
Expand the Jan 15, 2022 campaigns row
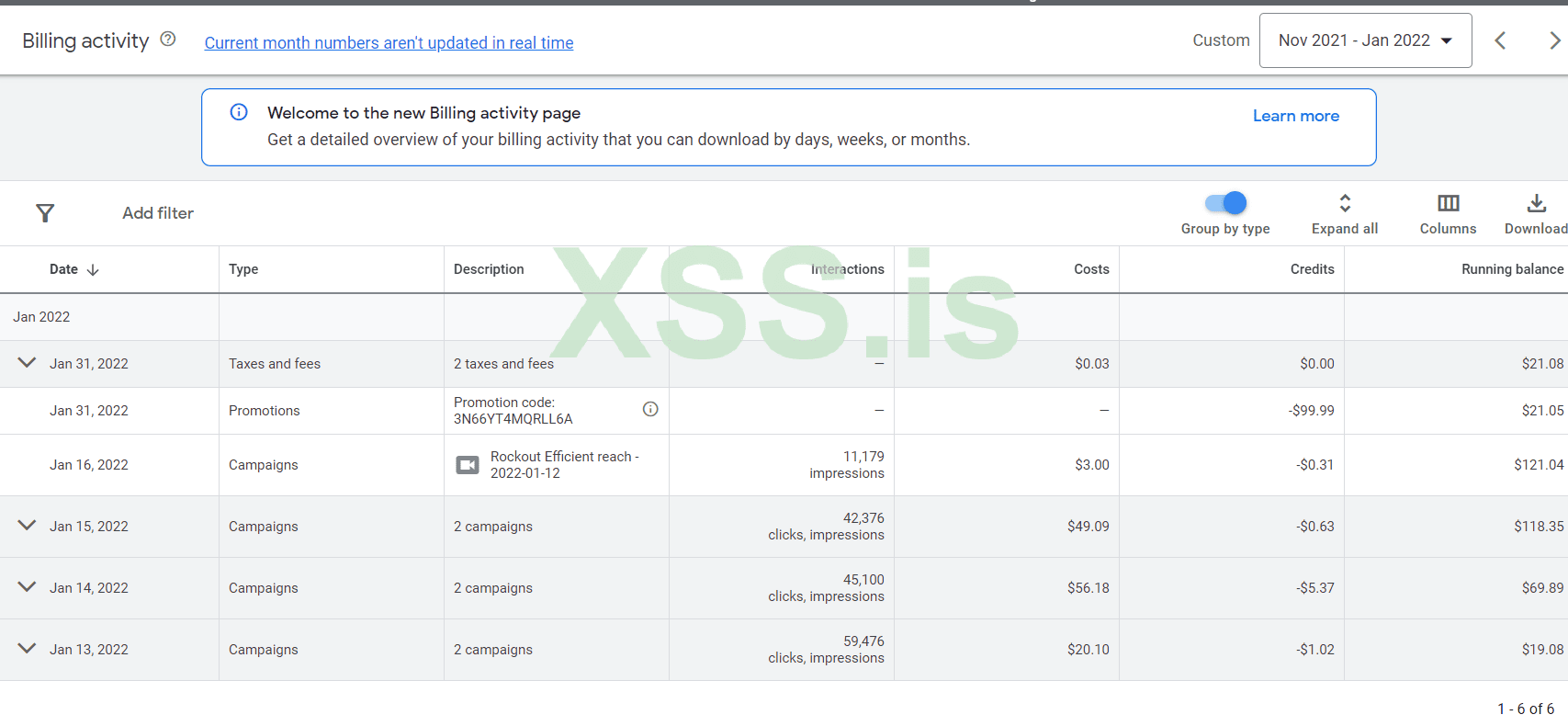click(x=28, y=526)
